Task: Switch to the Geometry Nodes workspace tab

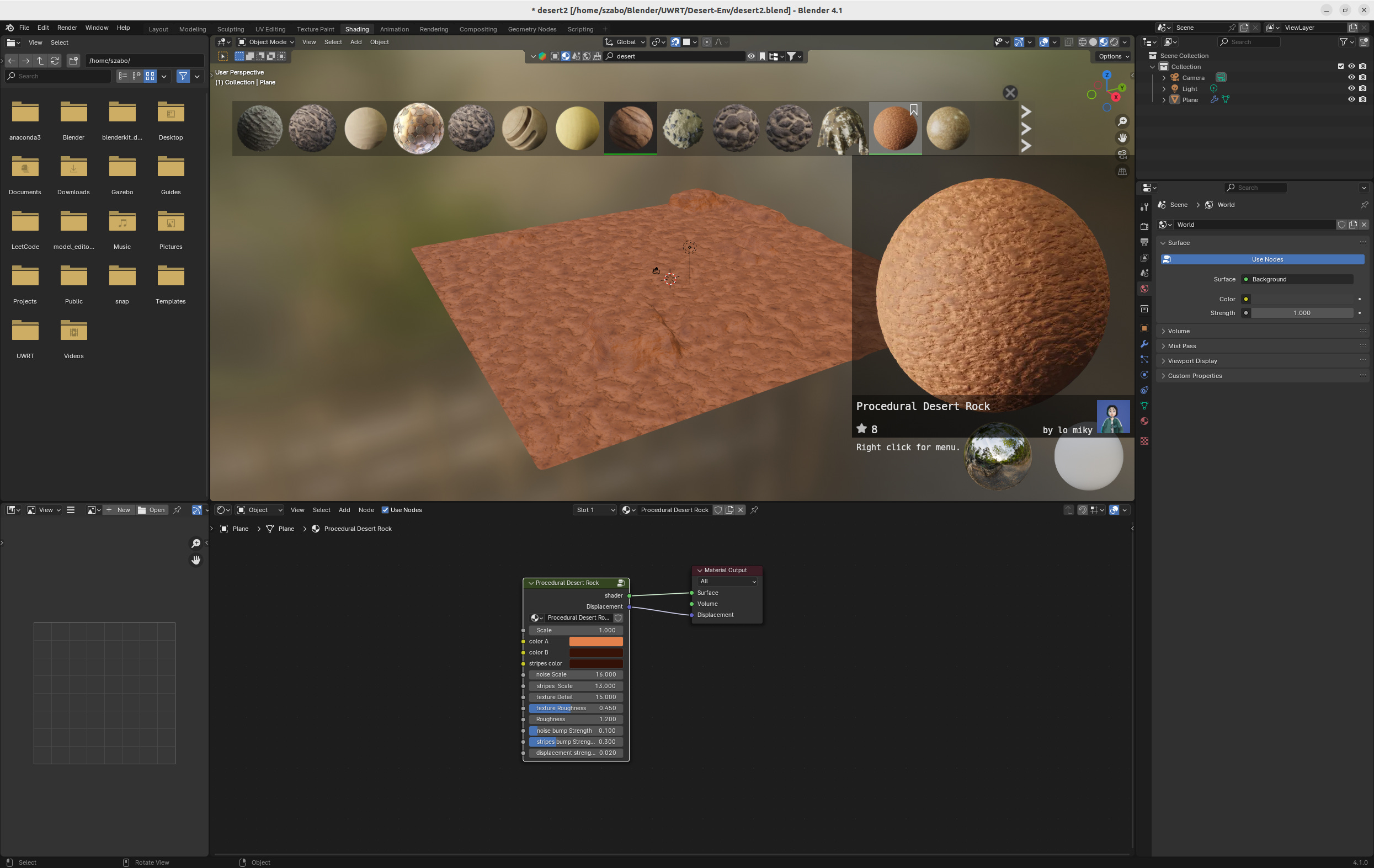Action: pos(531,29)
